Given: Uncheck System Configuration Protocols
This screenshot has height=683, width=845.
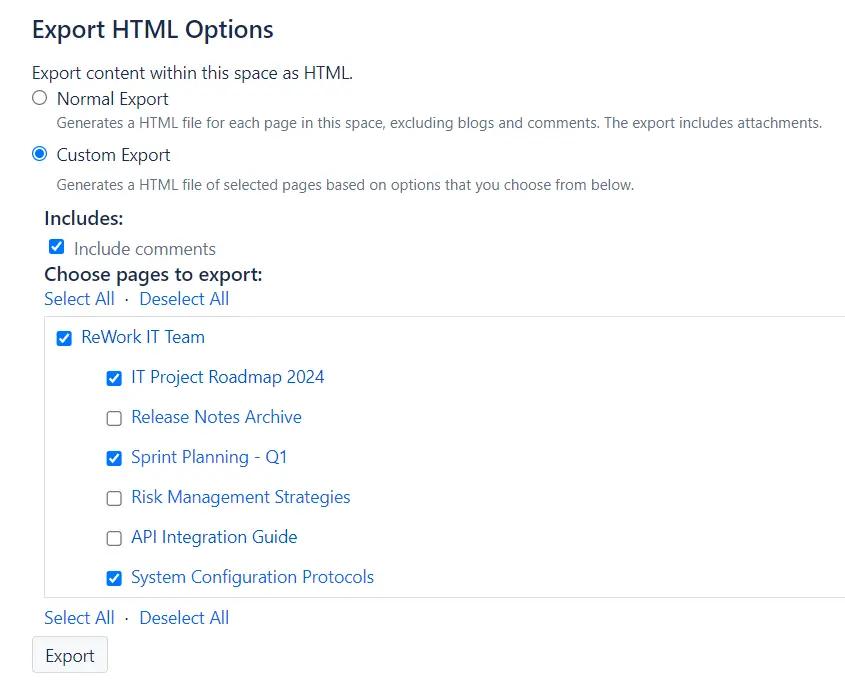Looking at the screenshot, I should pyautogui.click(x=114, y=577).
